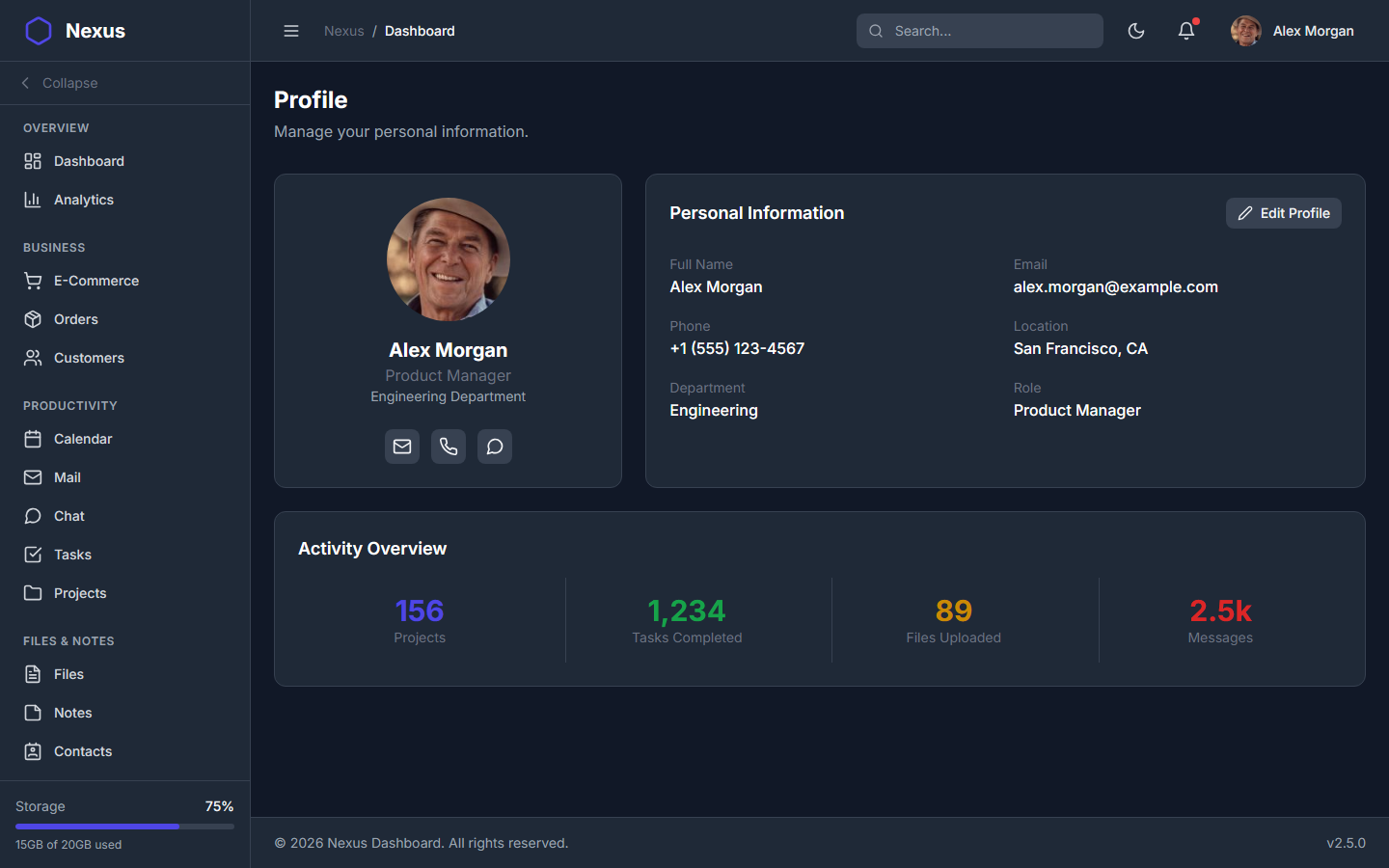
Task: Open the Calendar menu item
Action: (125, 439)
